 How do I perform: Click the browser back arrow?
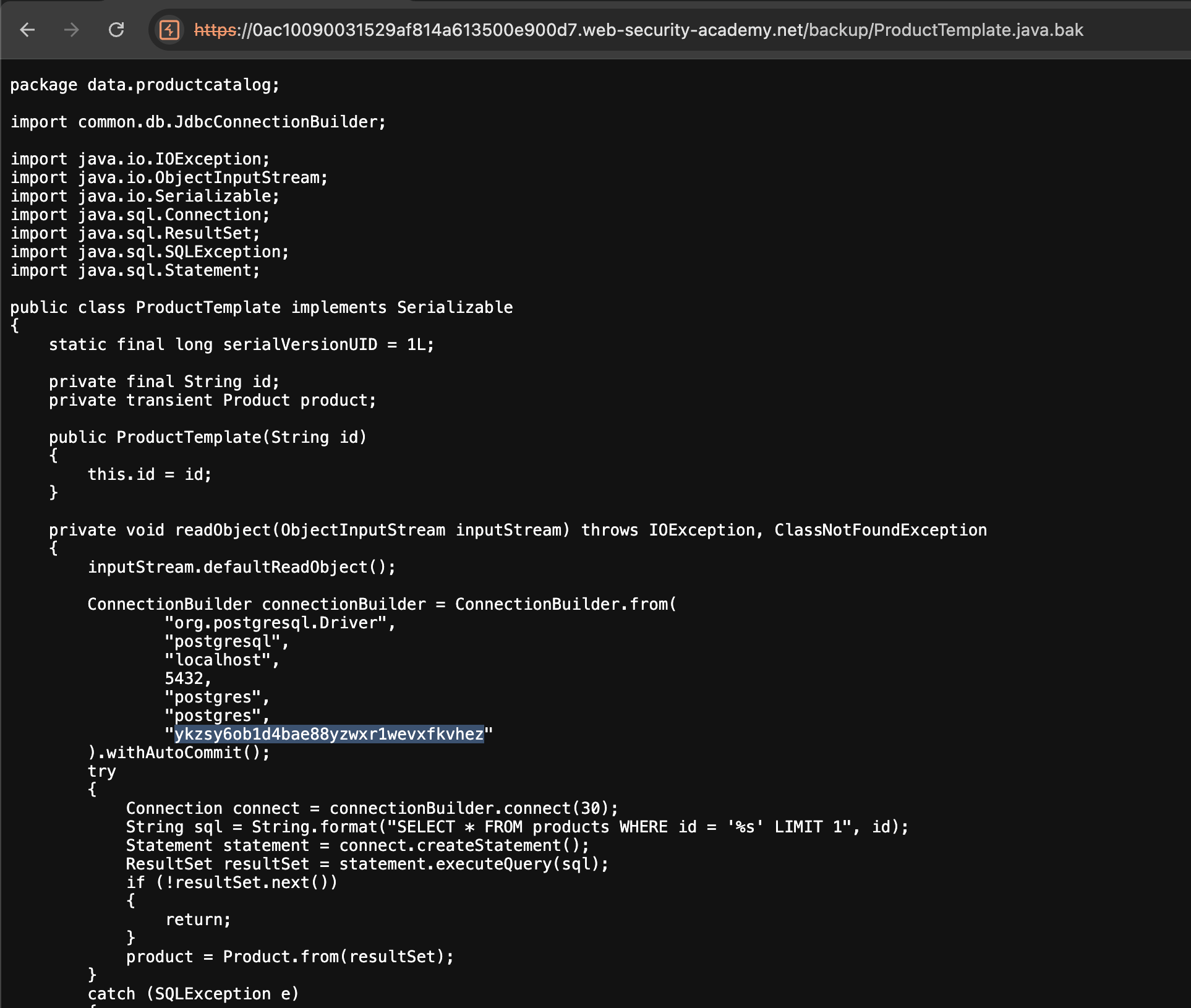(28, 30)
